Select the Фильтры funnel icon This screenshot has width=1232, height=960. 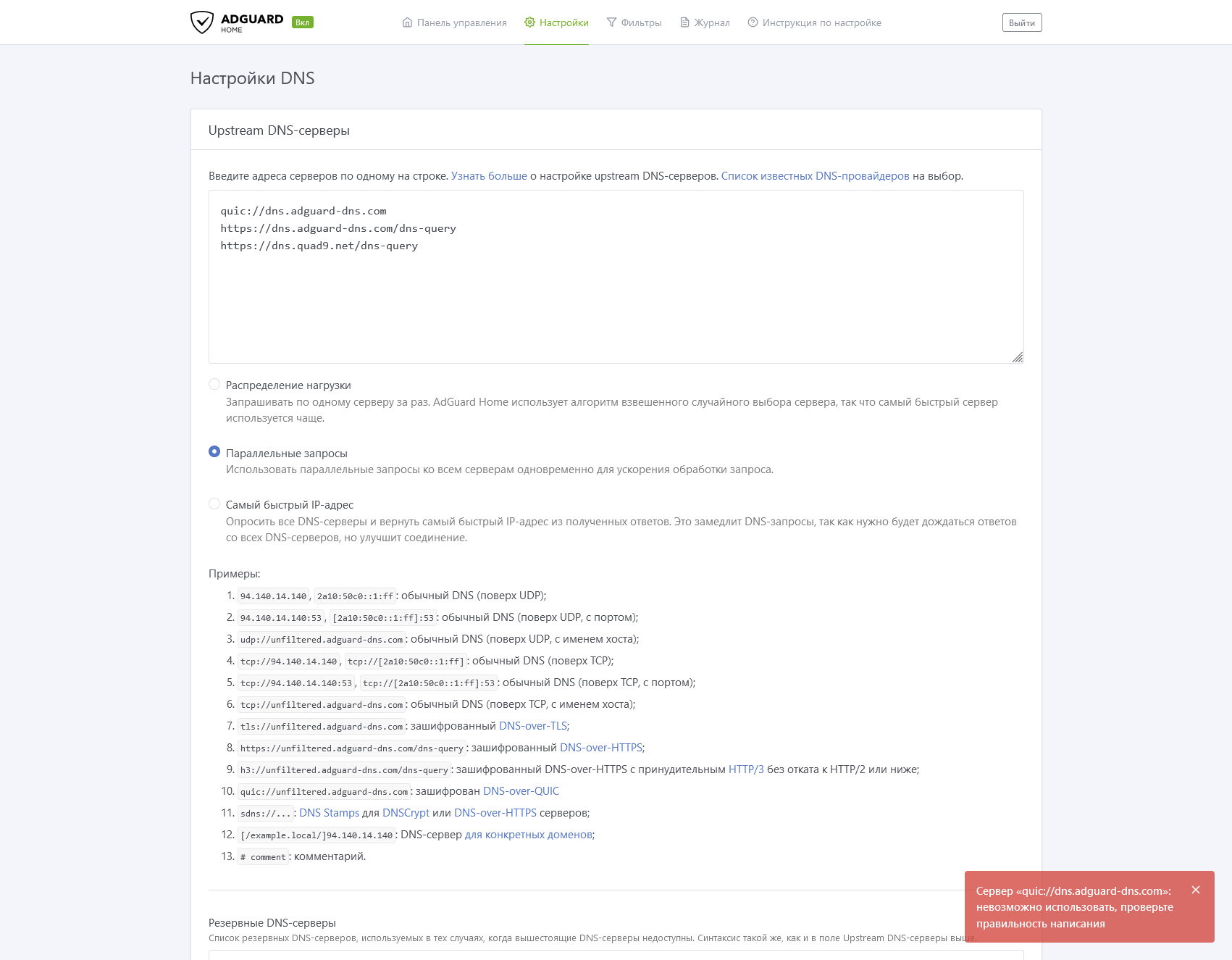click(611, 22)
